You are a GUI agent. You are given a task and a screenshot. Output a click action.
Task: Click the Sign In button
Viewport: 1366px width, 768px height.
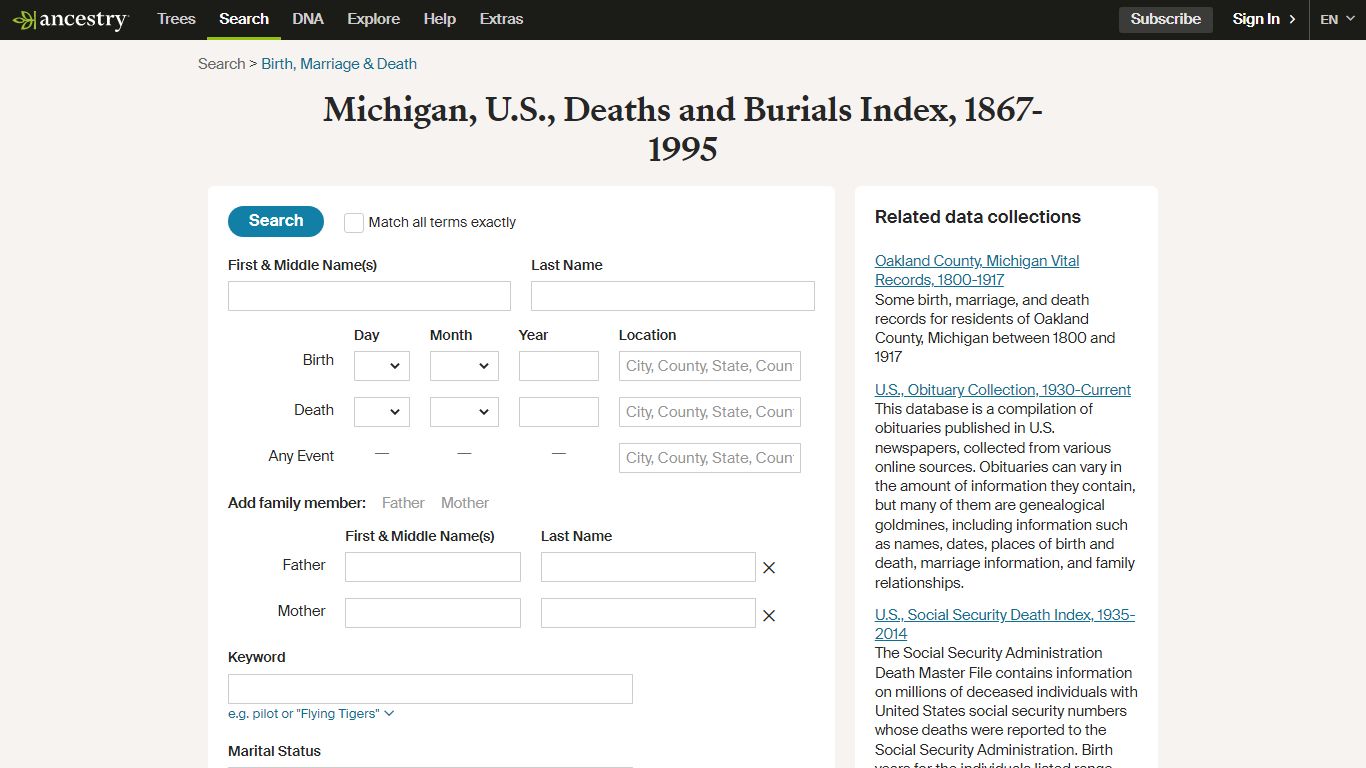[1264, 19]
